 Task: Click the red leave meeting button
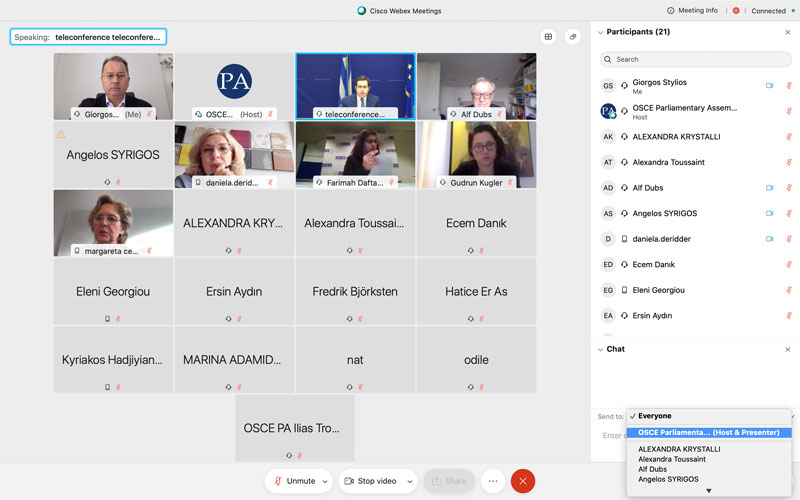pyautogui.click(x=523, y=481)
